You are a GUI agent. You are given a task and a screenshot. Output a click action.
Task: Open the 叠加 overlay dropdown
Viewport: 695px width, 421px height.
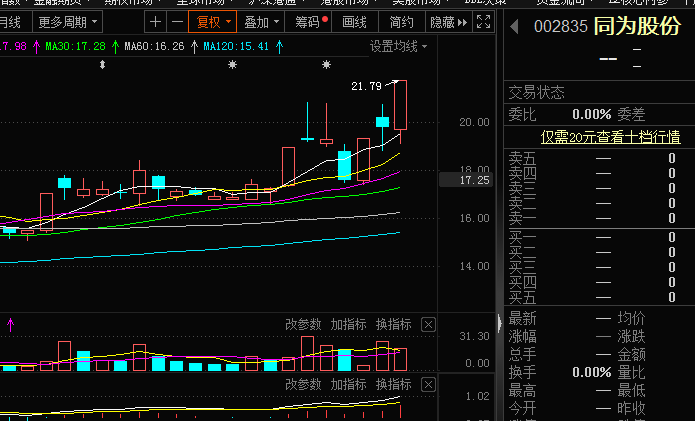click(261, 22)
